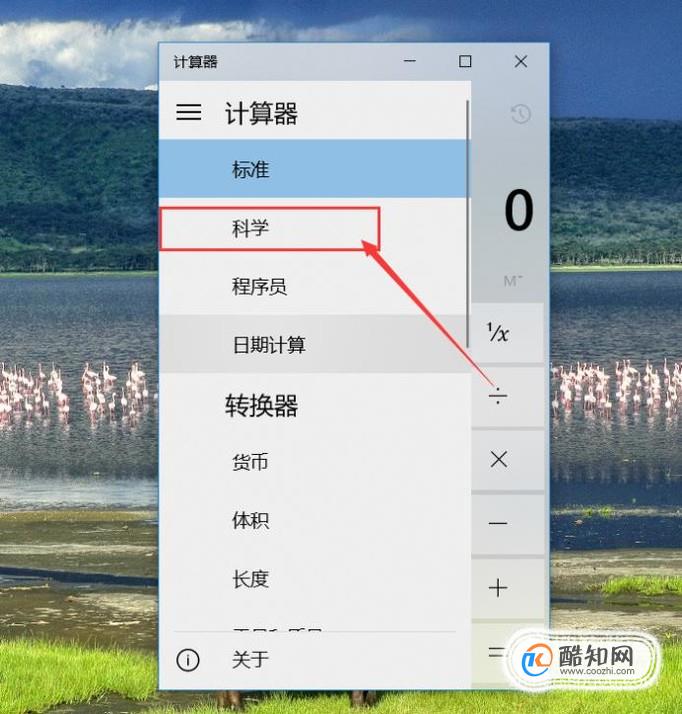Choose 程序员 programmer mode
682x714 pixels.
(313, 286)
